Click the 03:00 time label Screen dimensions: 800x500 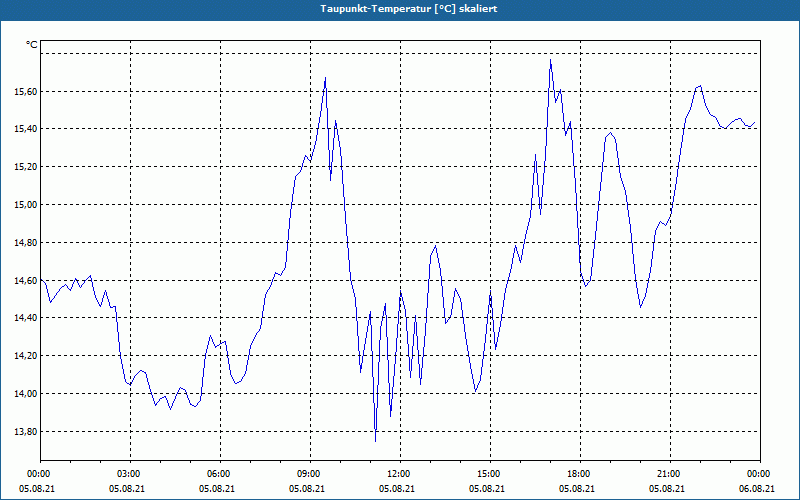[131, 474]
